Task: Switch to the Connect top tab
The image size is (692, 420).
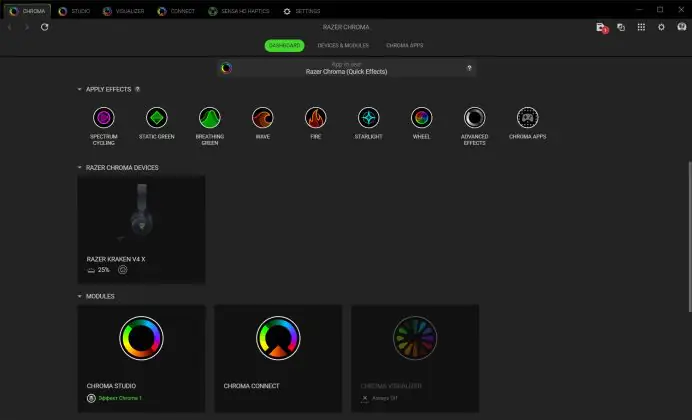Action: (176, 11)
